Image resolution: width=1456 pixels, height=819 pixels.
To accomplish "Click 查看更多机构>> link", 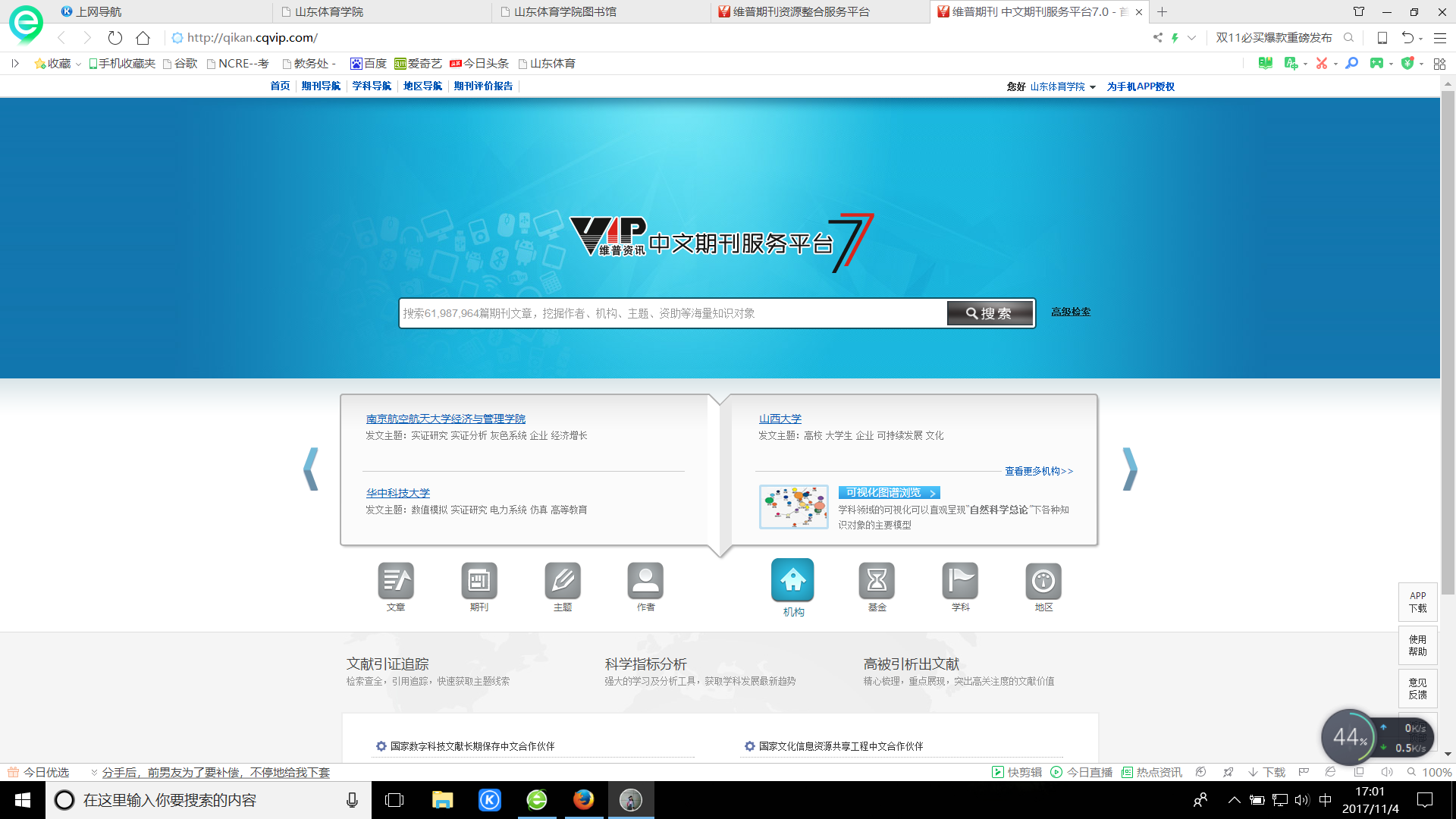I will [x=1039, y=471].
